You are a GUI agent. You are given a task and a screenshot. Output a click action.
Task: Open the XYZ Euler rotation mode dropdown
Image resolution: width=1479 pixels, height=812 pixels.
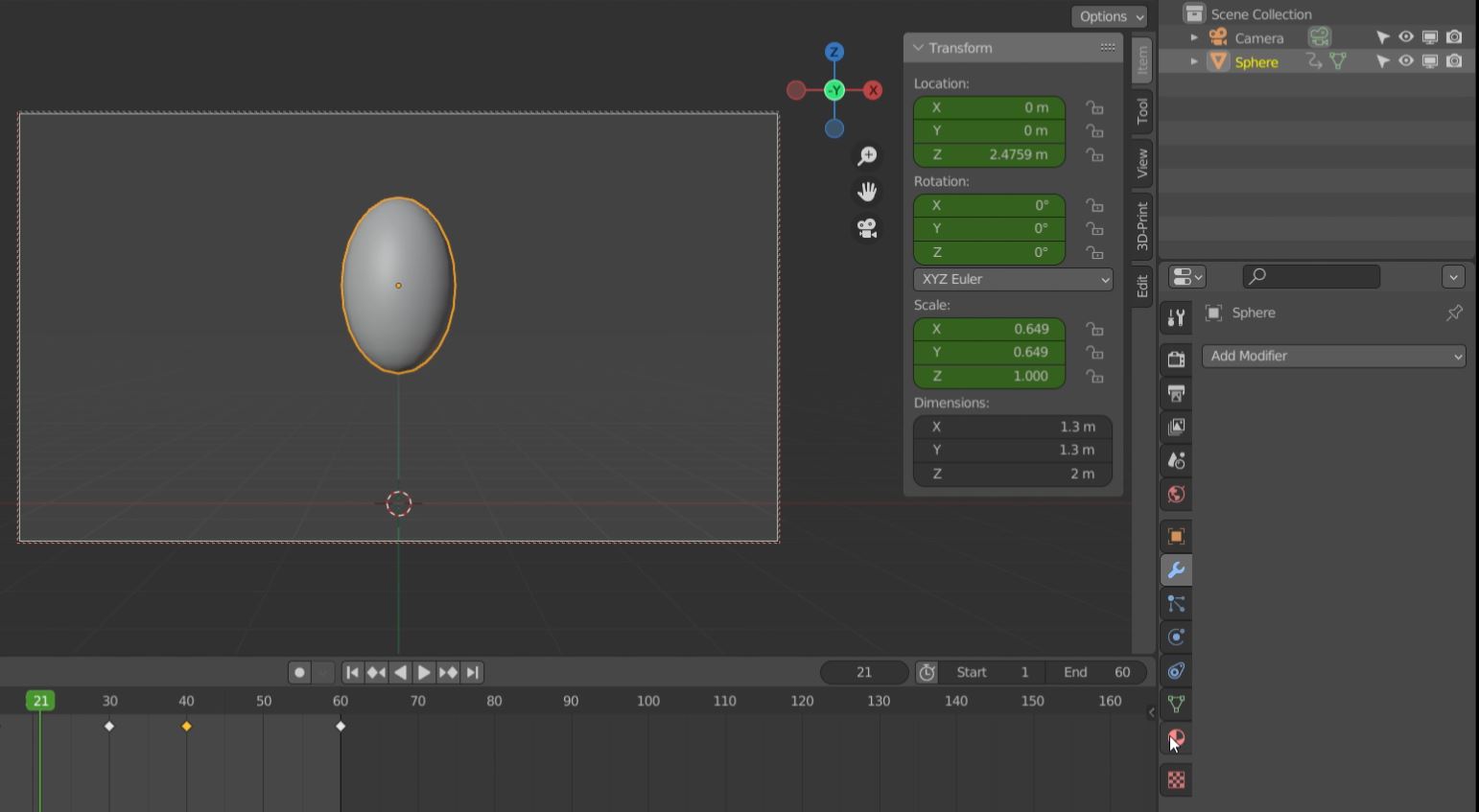coord(1013,279)
